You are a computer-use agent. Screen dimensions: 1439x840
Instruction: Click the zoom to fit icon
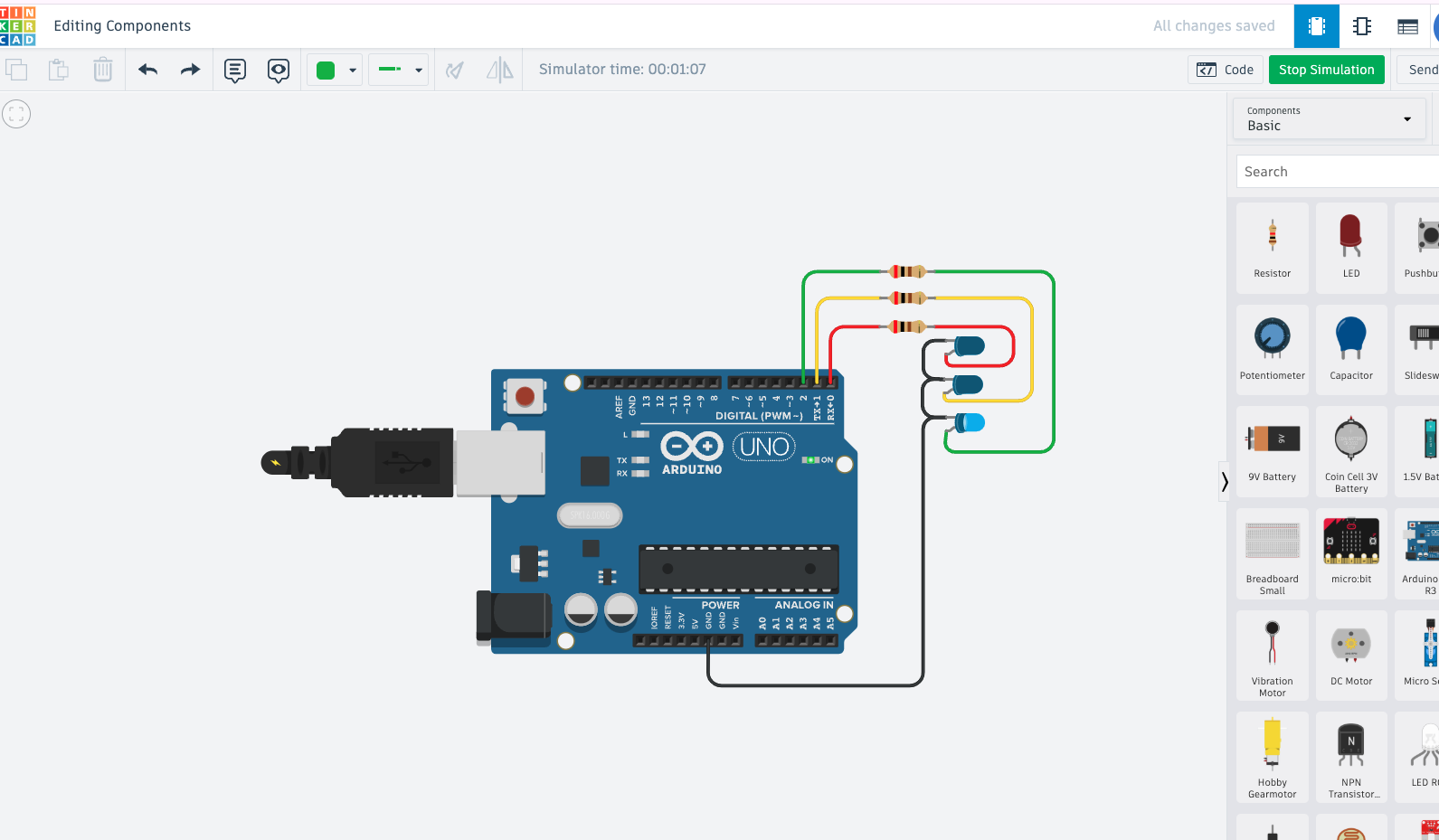tap(16, 114)
